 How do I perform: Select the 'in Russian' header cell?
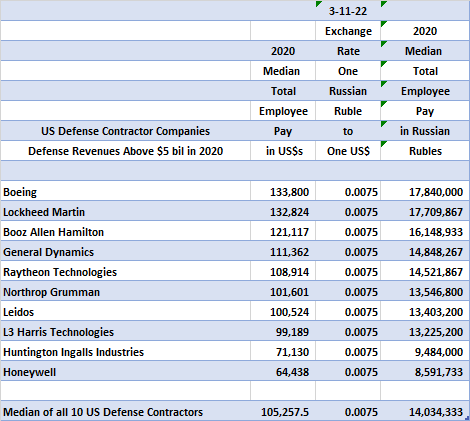pyautogui.click(x=425, y=131)
